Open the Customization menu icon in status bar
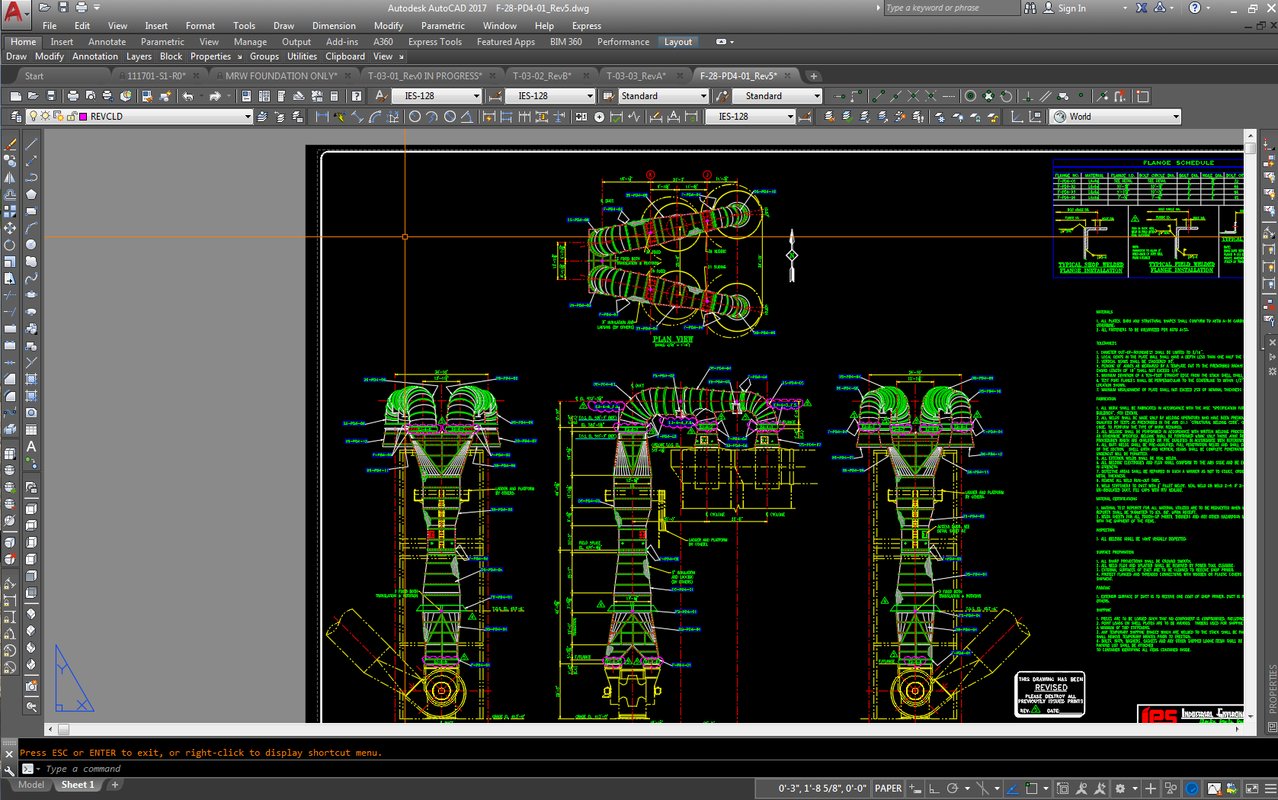The image size is (1278, 800). 1270,788
